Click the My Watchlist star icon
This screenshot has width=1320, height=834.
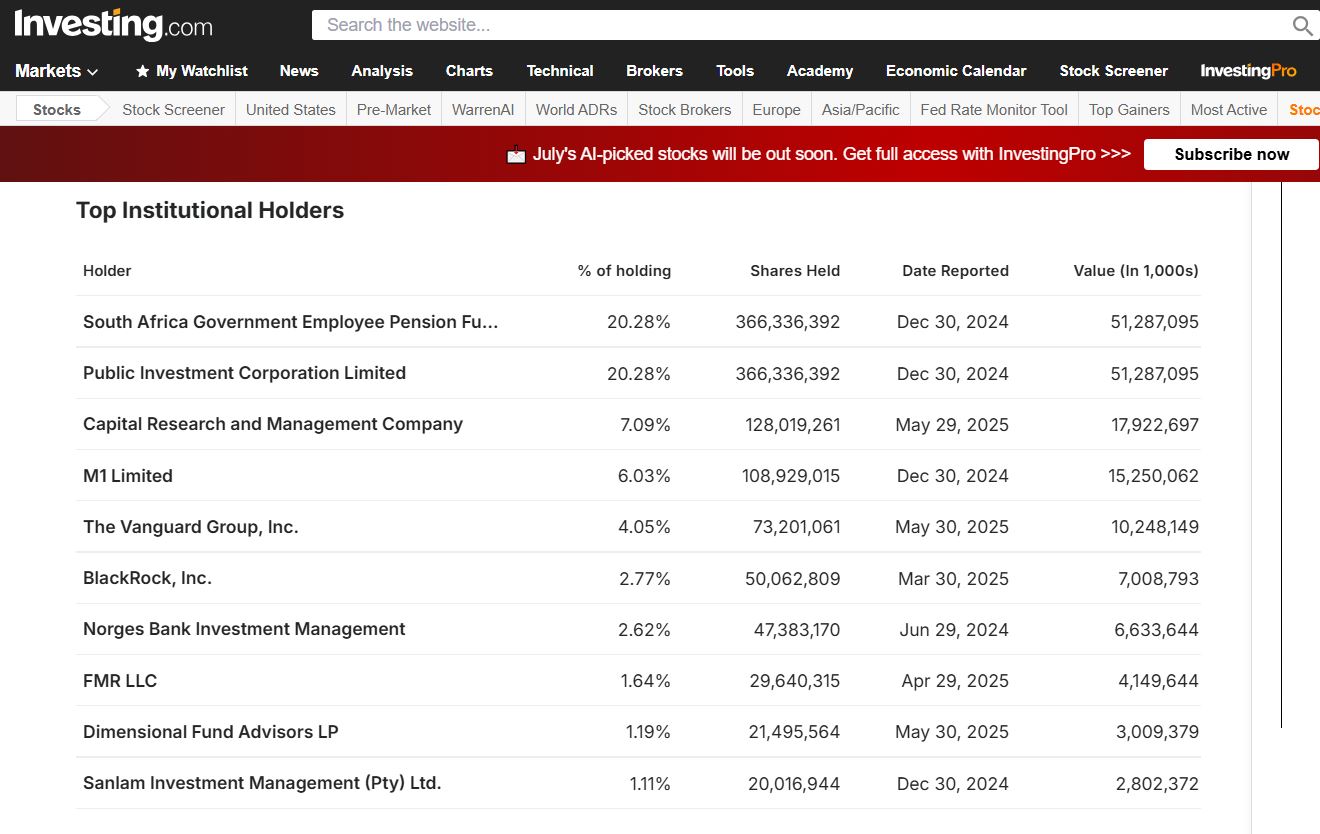pyautogui.click(x=142, y=71)
